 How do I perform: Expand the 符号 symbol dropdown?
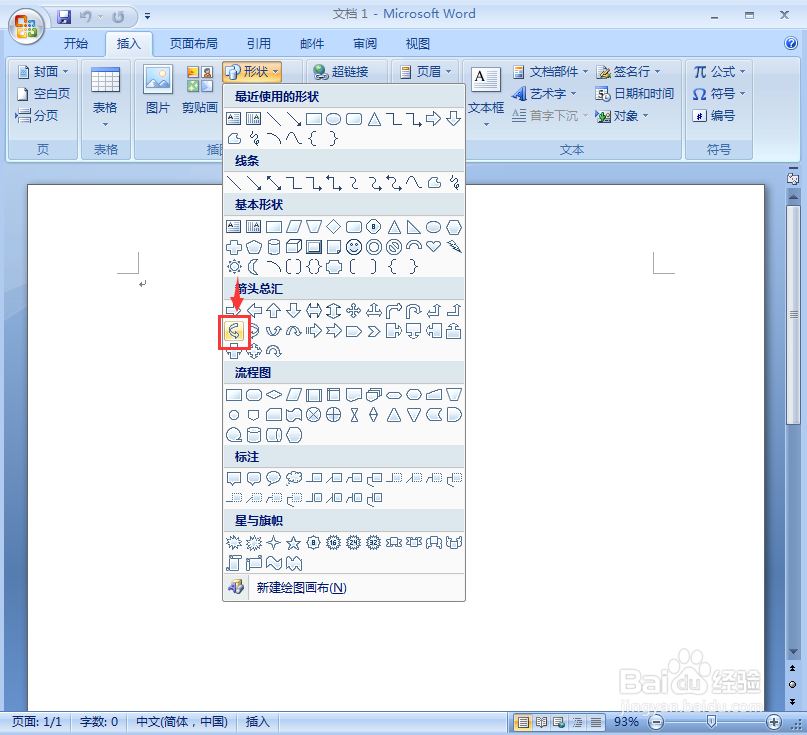tap(718, 94)
